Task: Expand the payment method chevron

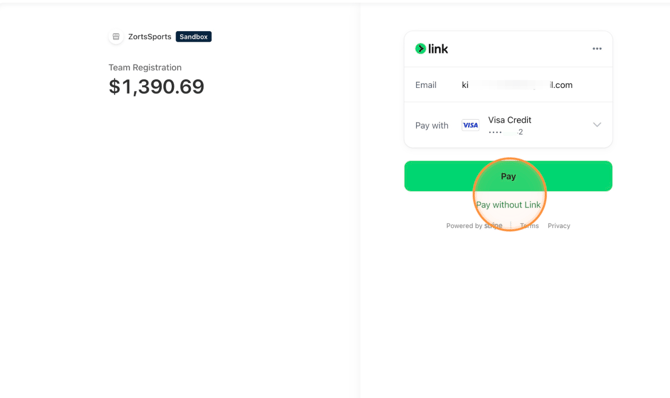Action: point(597,125)
